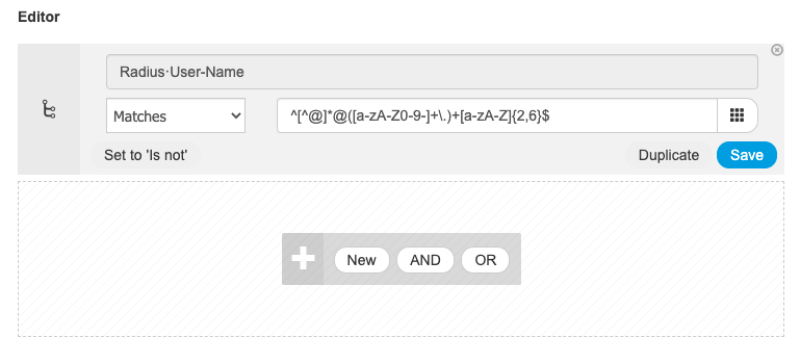Open the Matches operator dropdown
This screenshot has height=364, width=800.
tap(176, 116)
